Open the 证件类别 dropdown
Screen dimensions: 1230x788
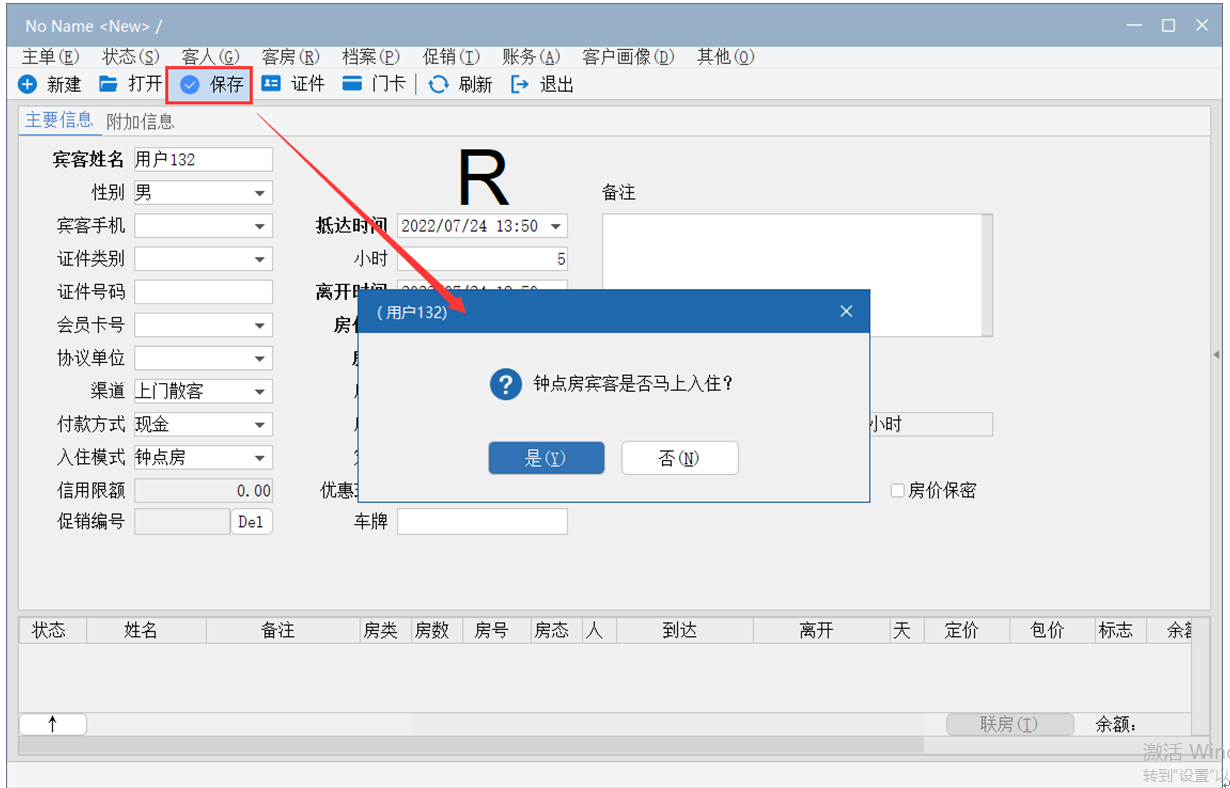coord(260,259)
